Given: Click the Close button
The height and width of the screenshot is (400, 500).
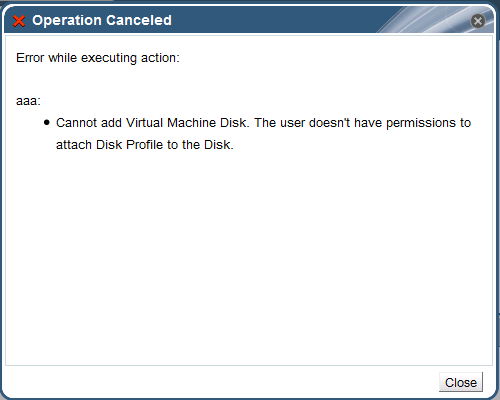Looking at the screenshot, I should coord(461,382).
